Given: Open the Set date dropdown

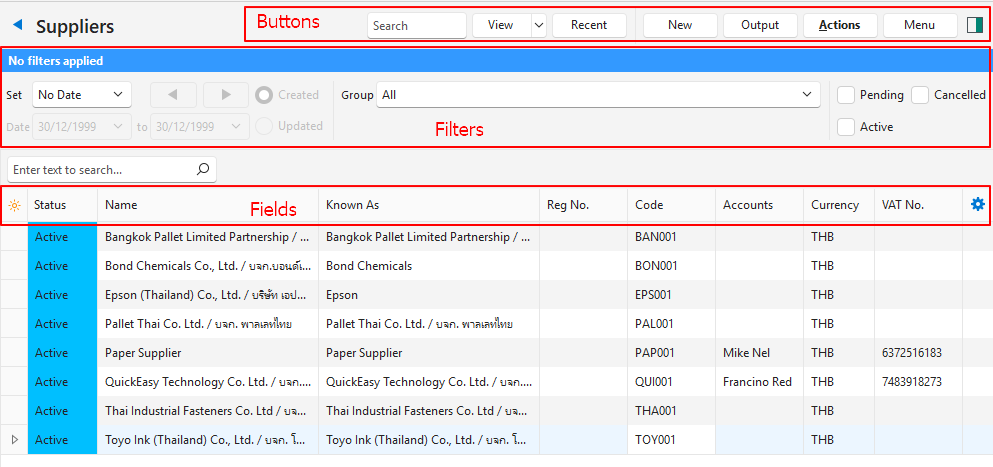Looking at the screenshot, I should pyautogui.click(x=81, y=95).
